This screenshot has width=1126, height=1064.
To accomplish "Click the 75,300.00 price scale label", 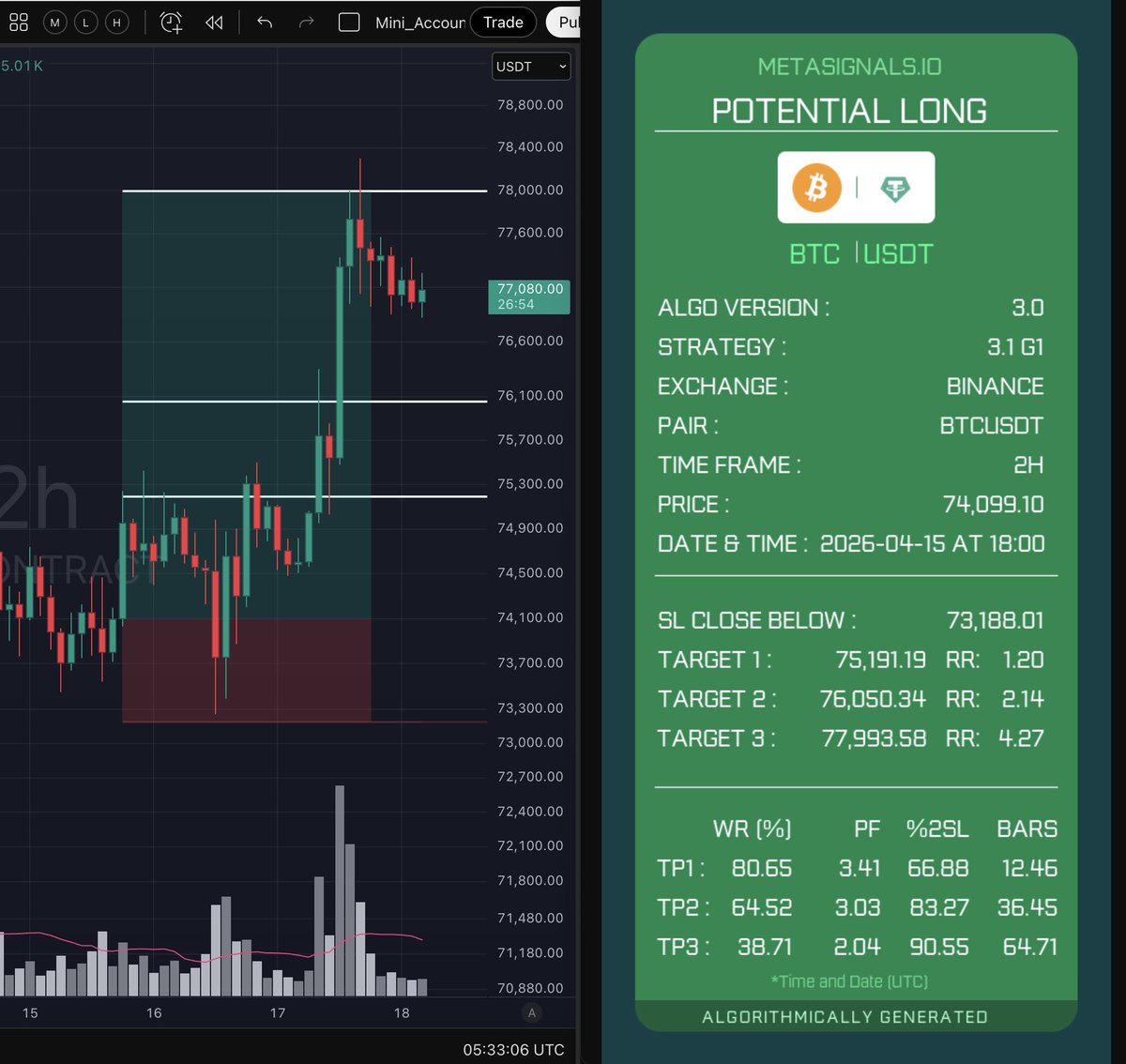I will (530, 483).
